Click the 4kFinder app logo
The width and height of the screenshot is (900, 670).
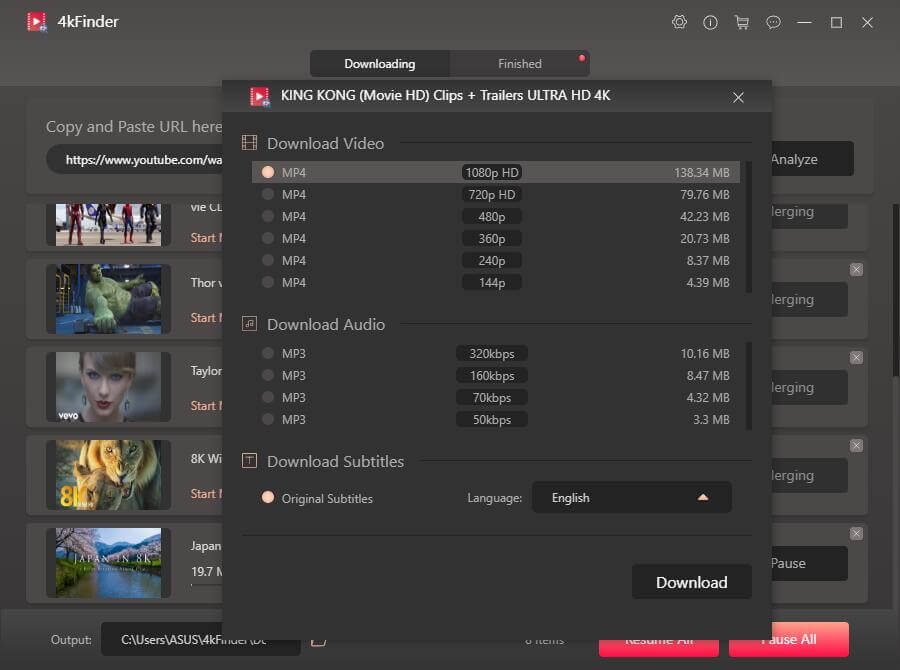[x=38, y=22]
